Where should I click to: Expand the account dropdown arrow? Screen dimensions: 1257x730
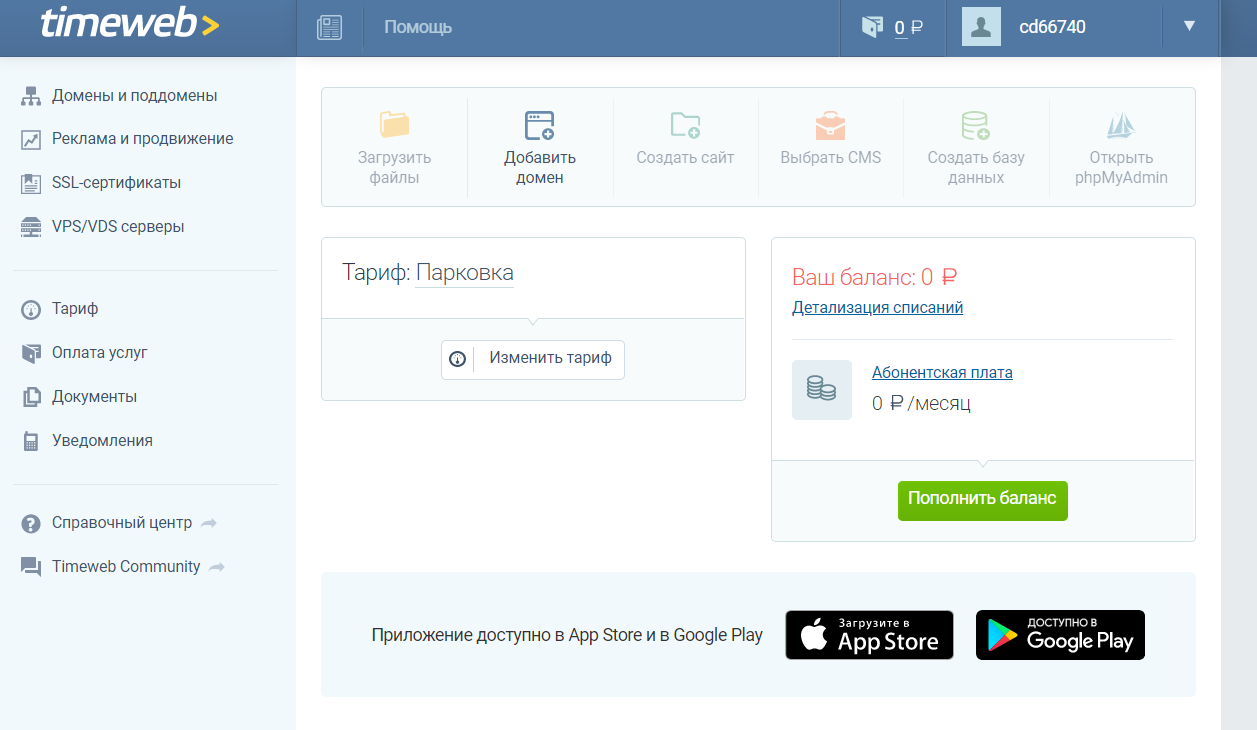(x=1189, y=26)
